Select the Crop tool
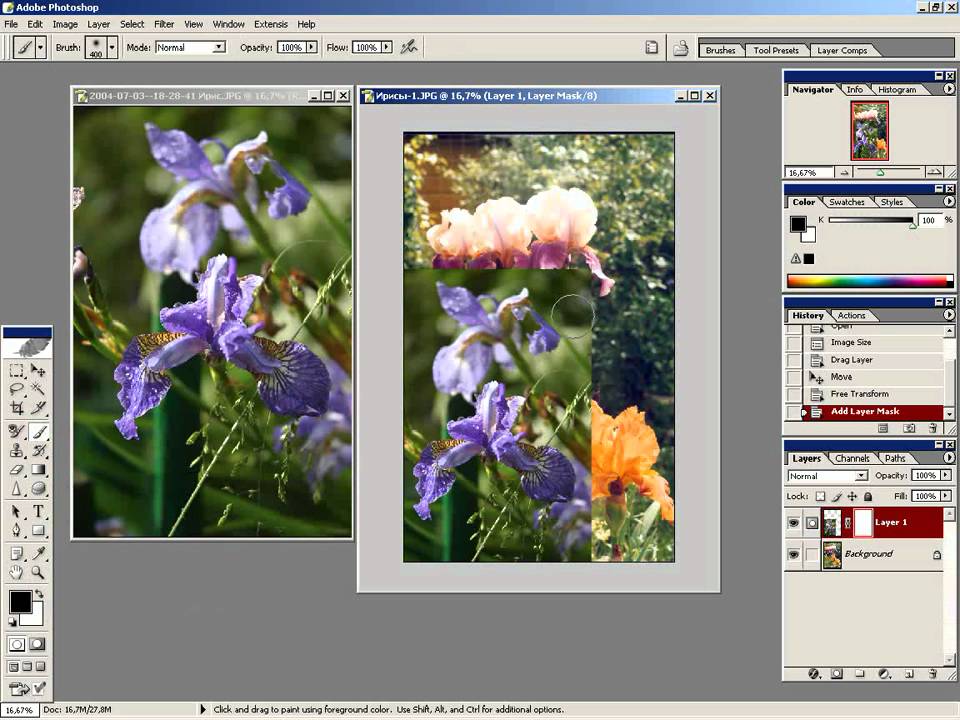The height and width of the screenshot is (720, 960). [17, 408]
